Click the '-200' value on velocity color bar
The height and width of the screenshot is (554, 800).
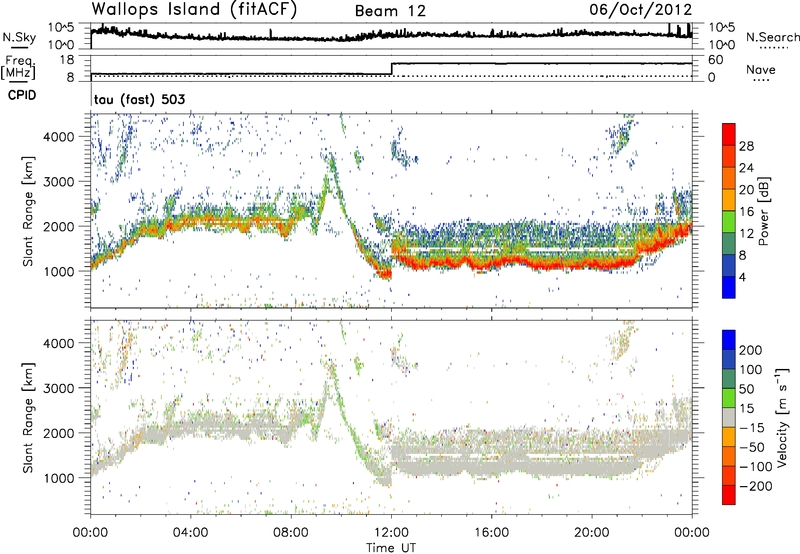point(755,486)
